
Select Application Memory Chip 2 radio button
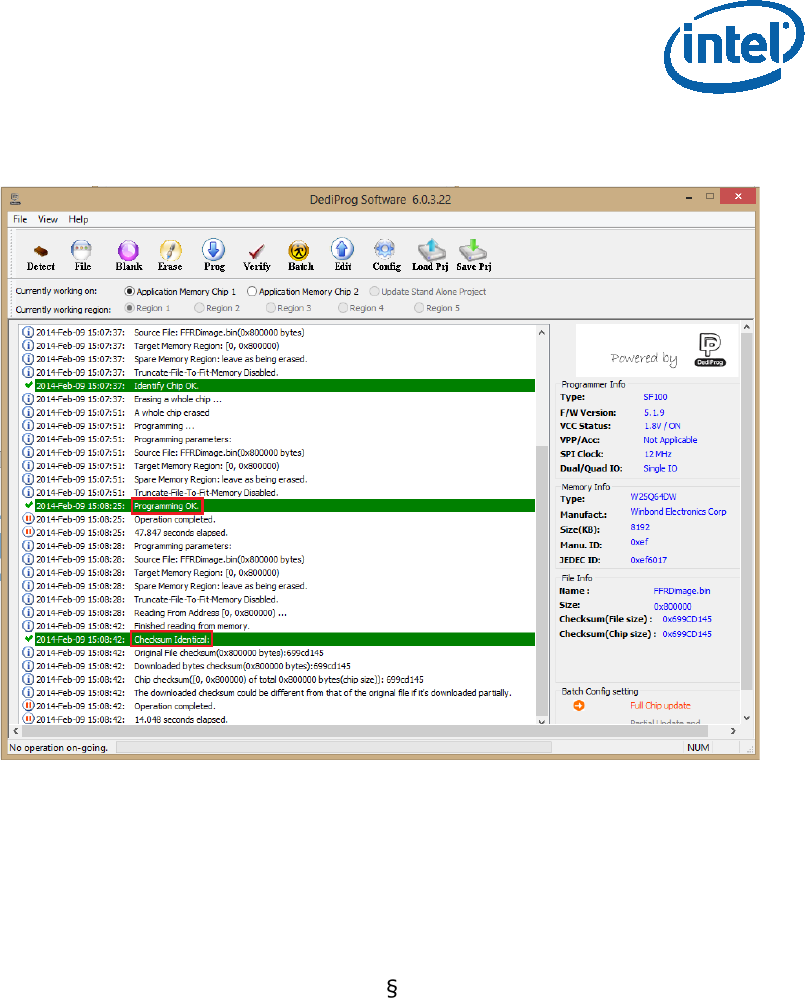pos(252,292)
